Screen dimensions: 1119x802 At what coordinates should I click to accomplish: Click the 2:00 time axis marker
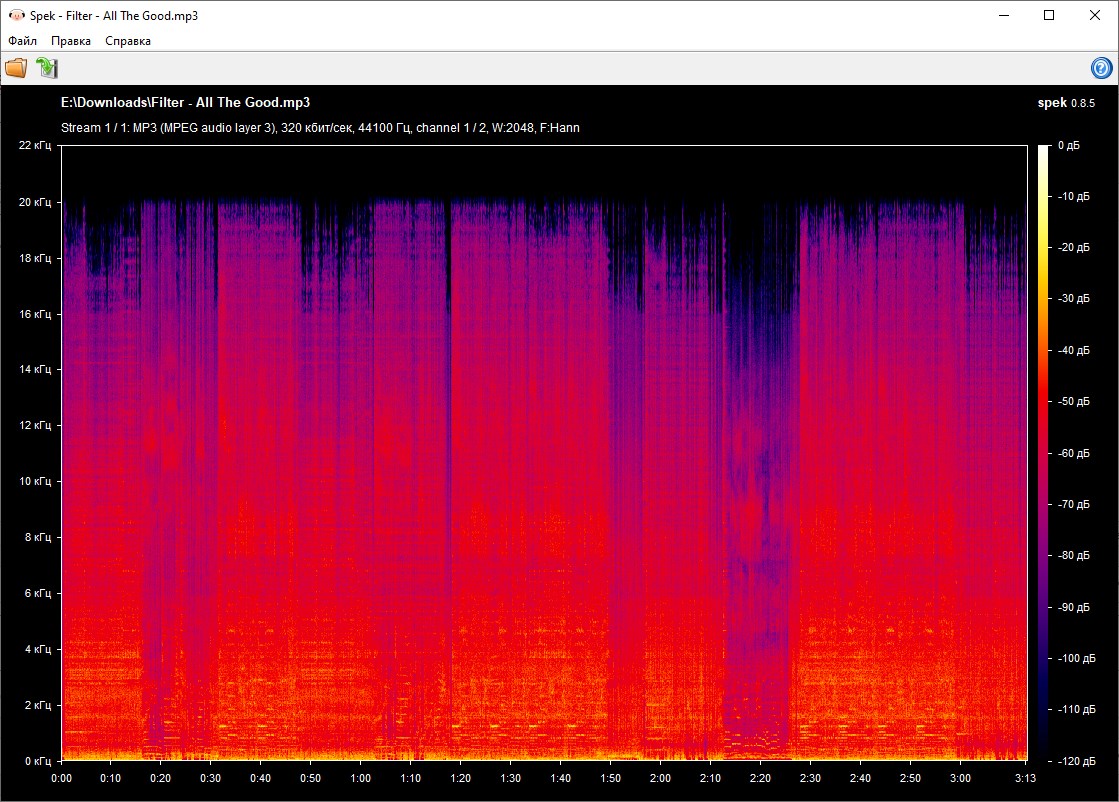click(660, 778)
